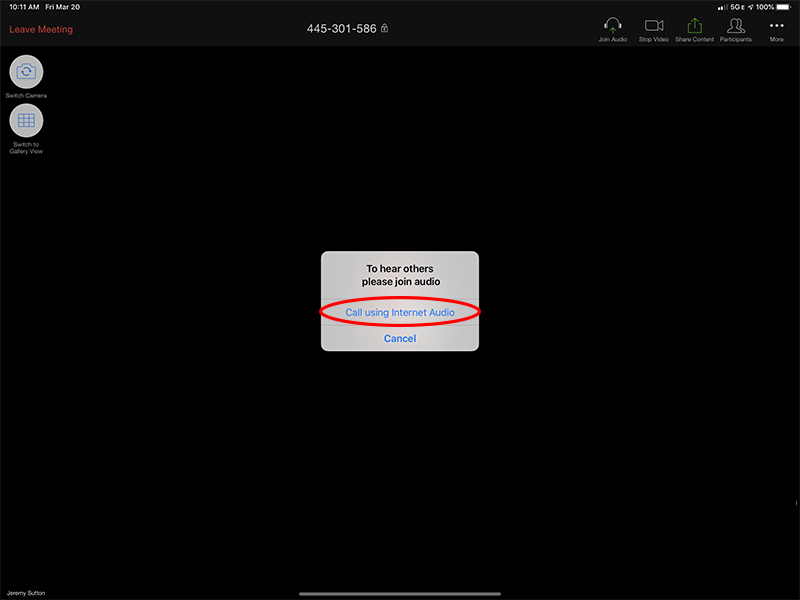
Task: Select meeting ID 445-301-586
Action: (341, 29)
